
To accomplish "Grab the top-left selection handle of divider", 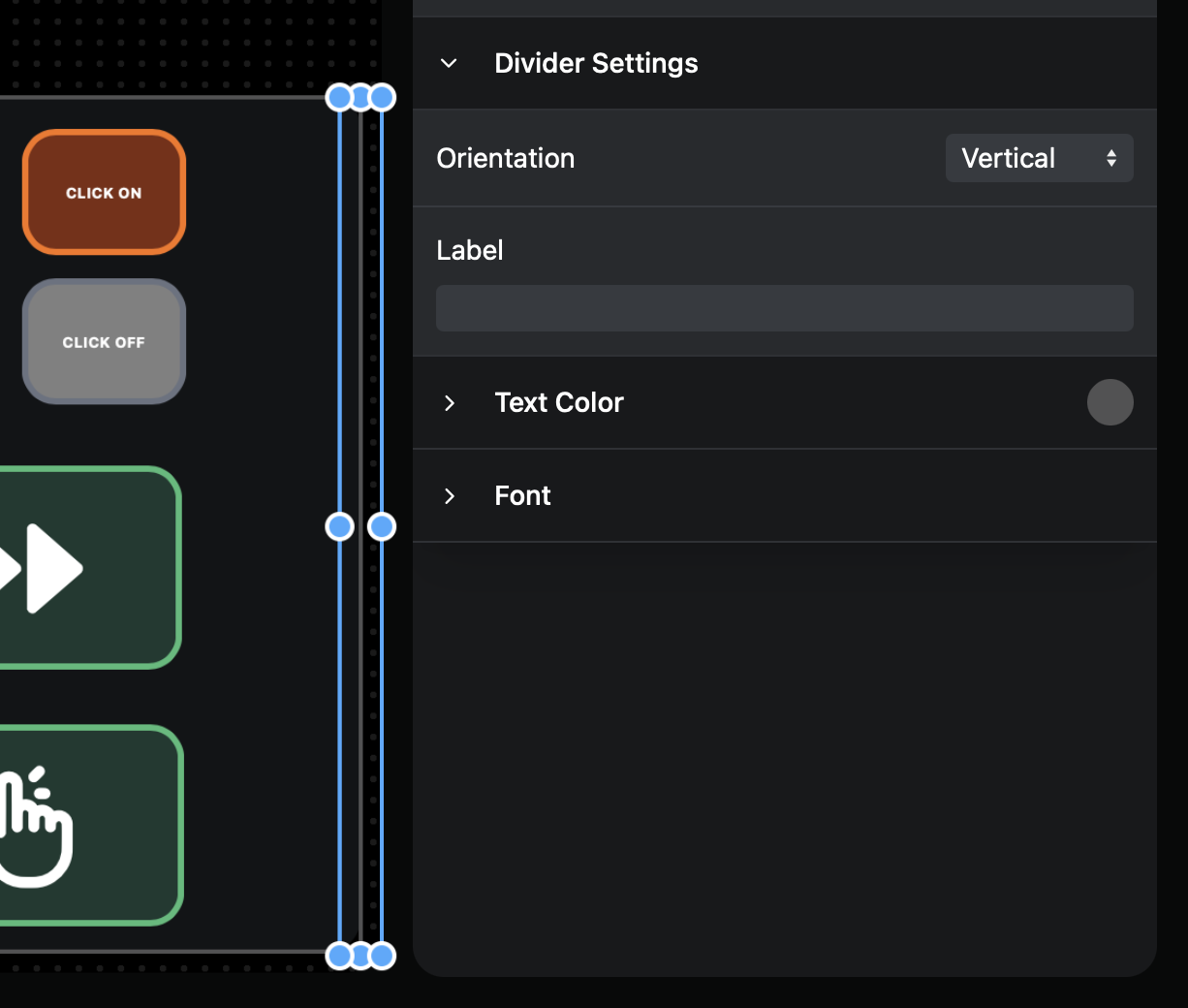I will tap(339, 97).
